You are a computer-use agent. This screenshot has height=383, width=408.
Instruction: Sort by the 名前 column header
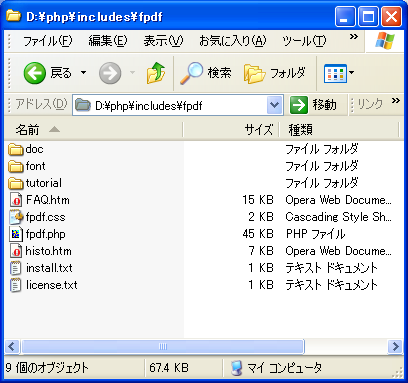(93, 130)
